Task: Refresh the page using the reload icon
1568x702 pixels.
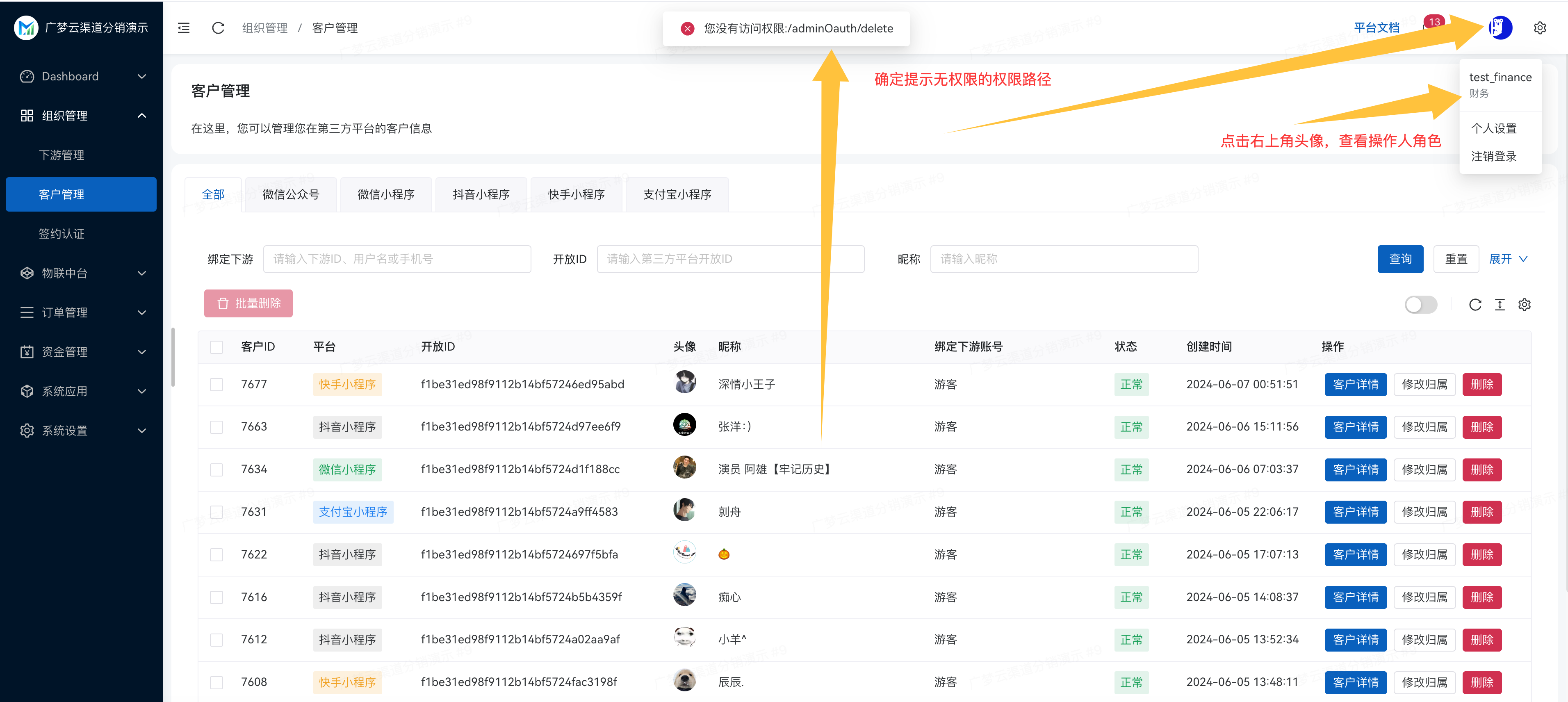Action: coord(218,28)
